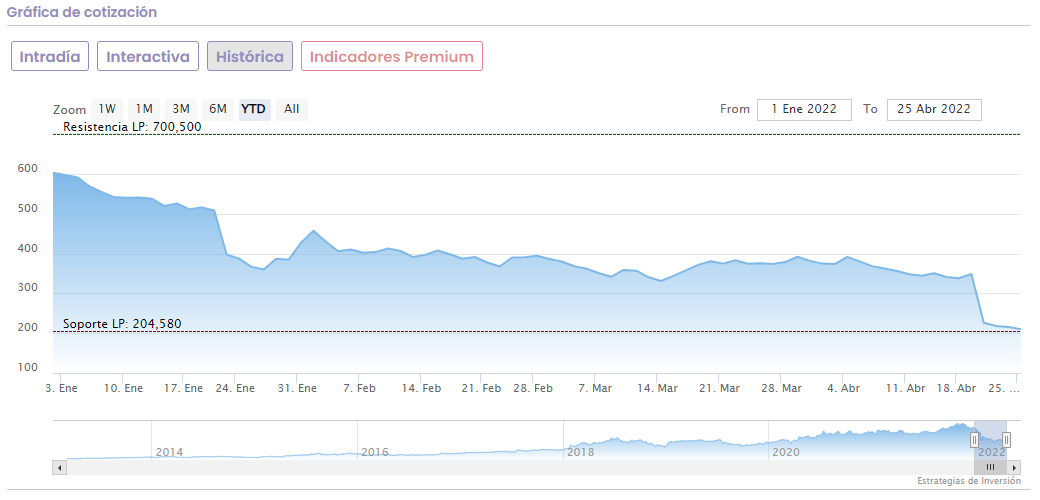
Task: Click the right range handle in the navigator
Action: coord(1006,440)
